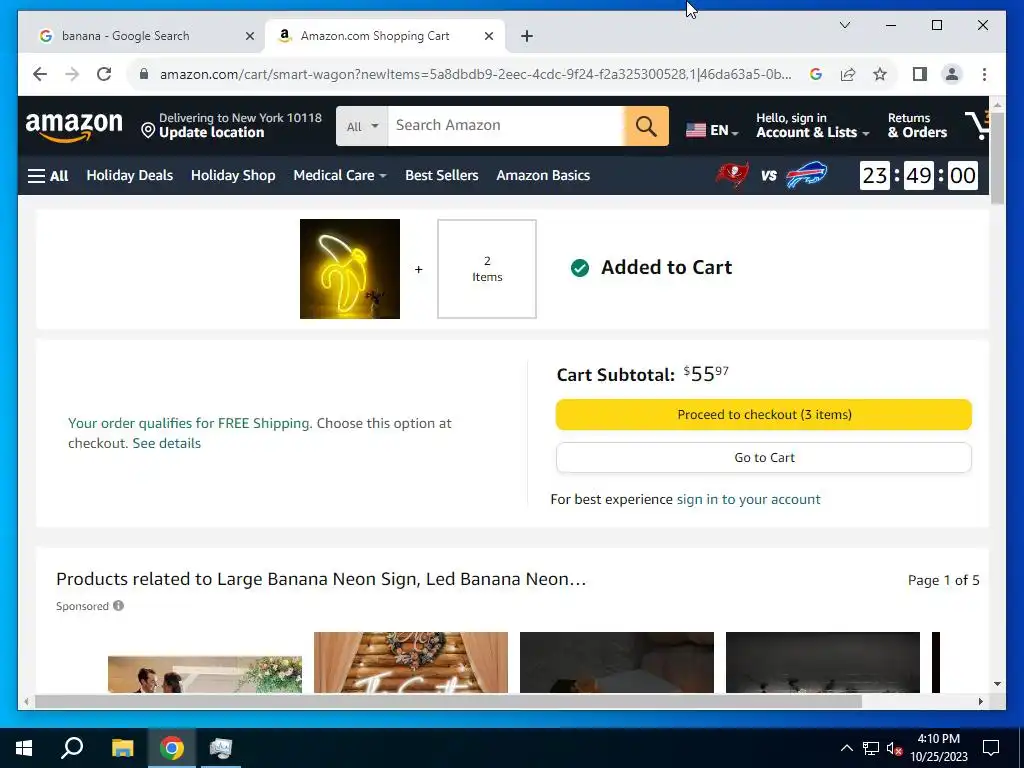
Task: Bookmark this page with the star icon
Action: point(880,74)
